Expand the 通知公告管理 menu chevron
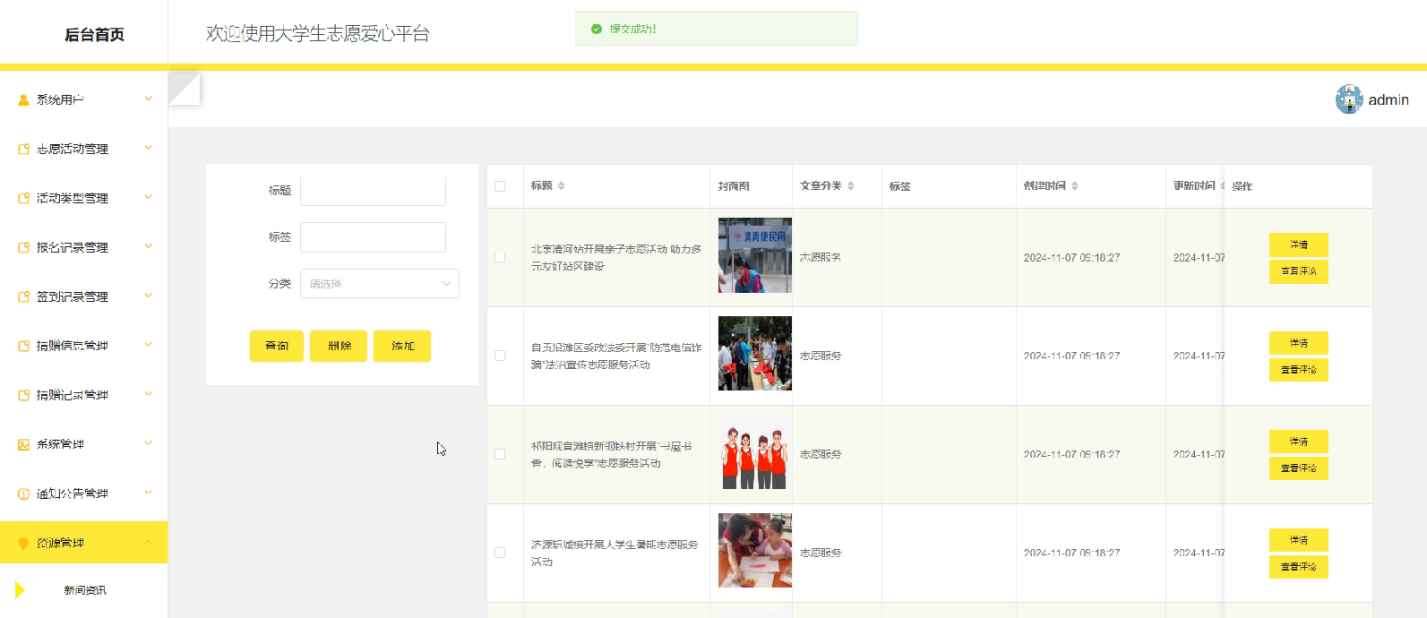This screenshot has width=1427, height=618. [x=148, y=493]
